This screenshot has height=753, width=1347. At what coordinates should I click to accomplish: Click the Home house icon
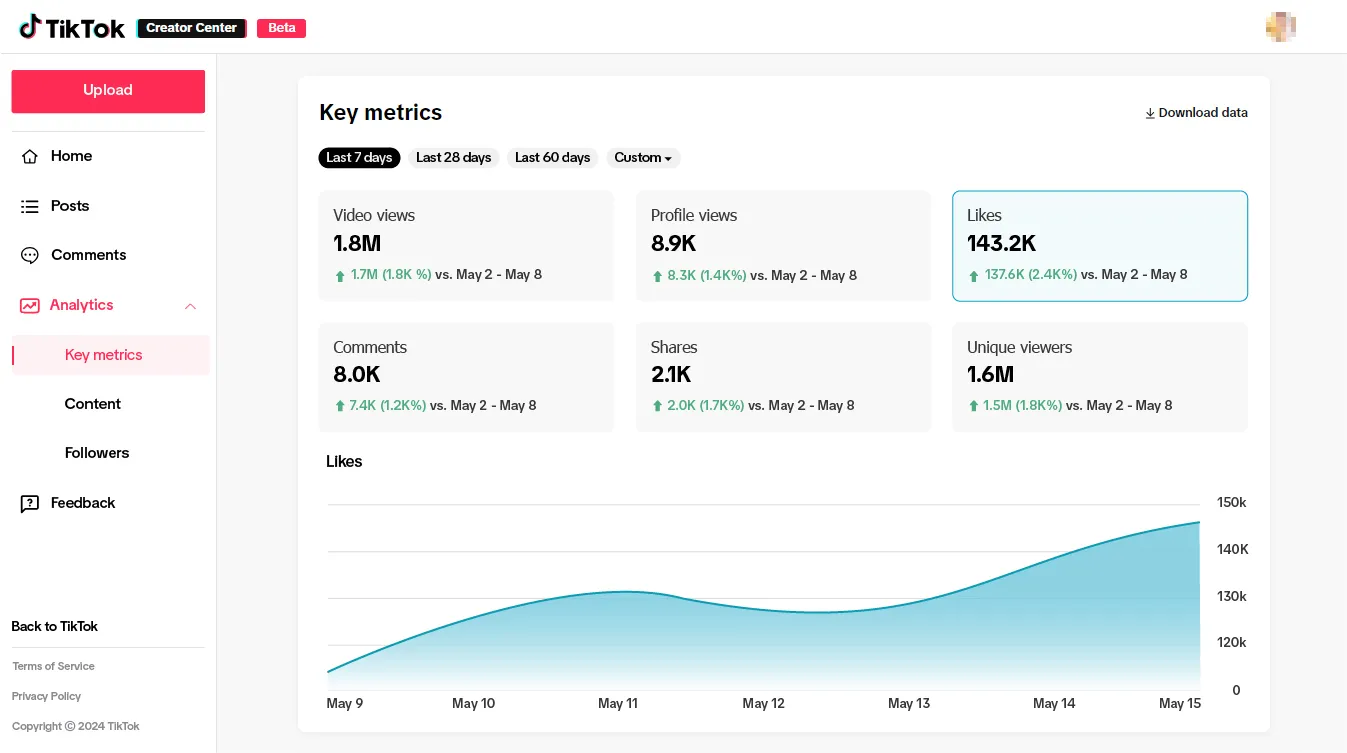coord(30,156)
